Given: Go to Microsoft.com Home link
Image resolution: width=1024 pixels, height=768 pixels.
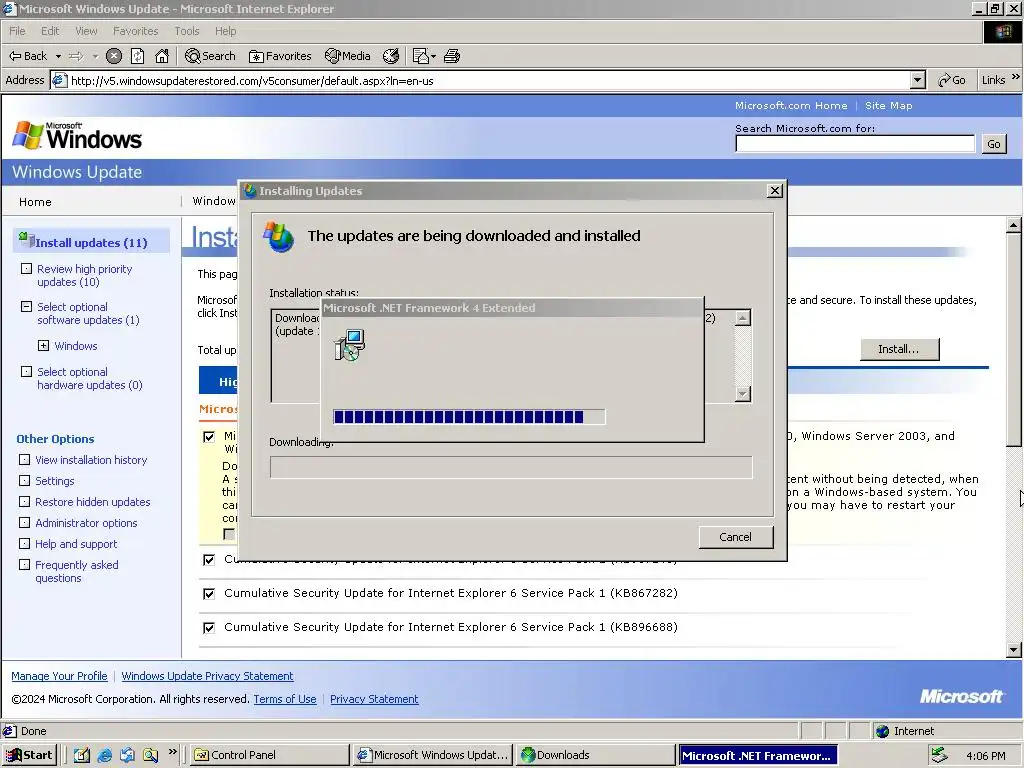Looking at the screenshot, I should [x=791, y=105].
